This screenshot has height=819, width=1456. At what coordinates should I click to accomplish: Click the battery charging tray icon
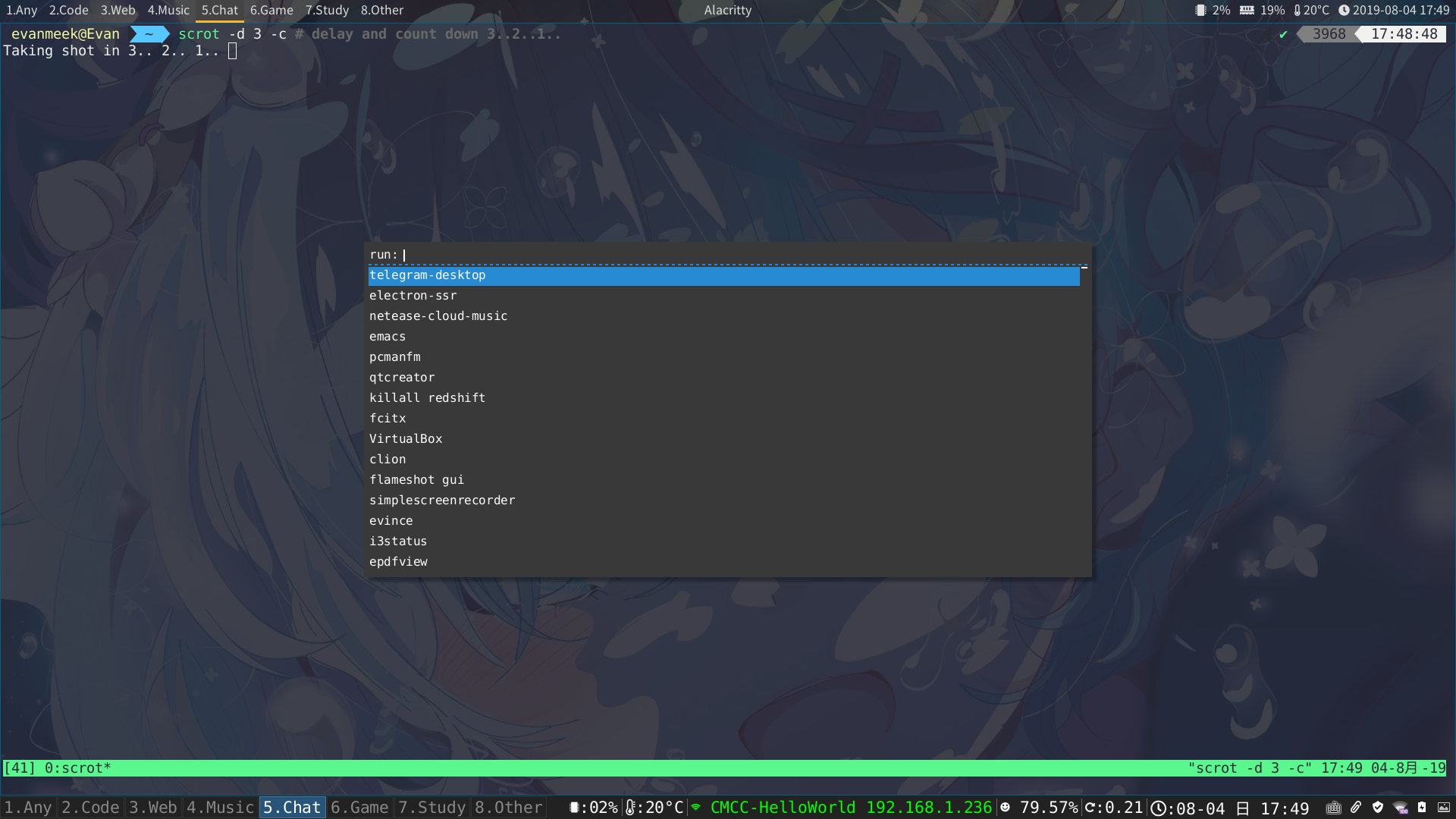pyautogui.click(x=1422, y=808)
